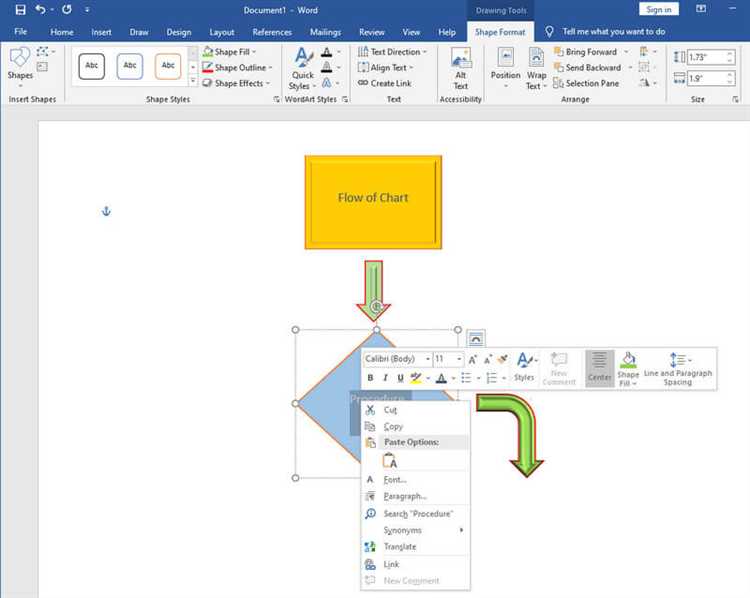Click Shape Fill in the mini toolbar

(628, 368)
